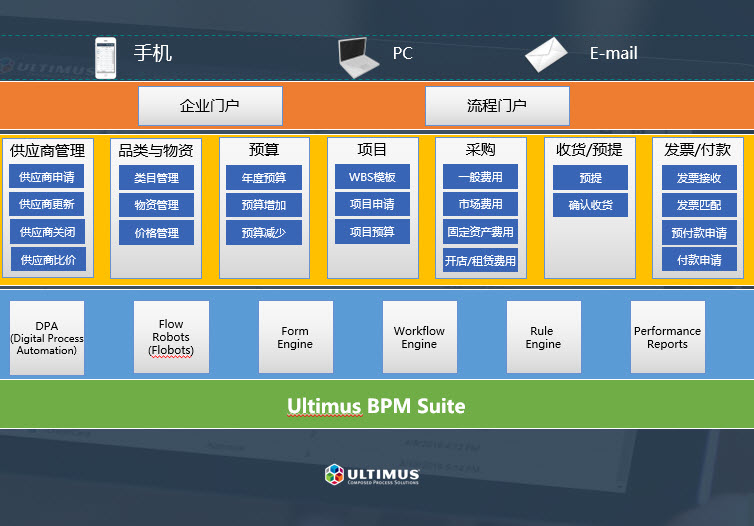The width and height of the screenshot is (754, 526).
Task: Click the 付款申请 item
Action: pos(699,260)
